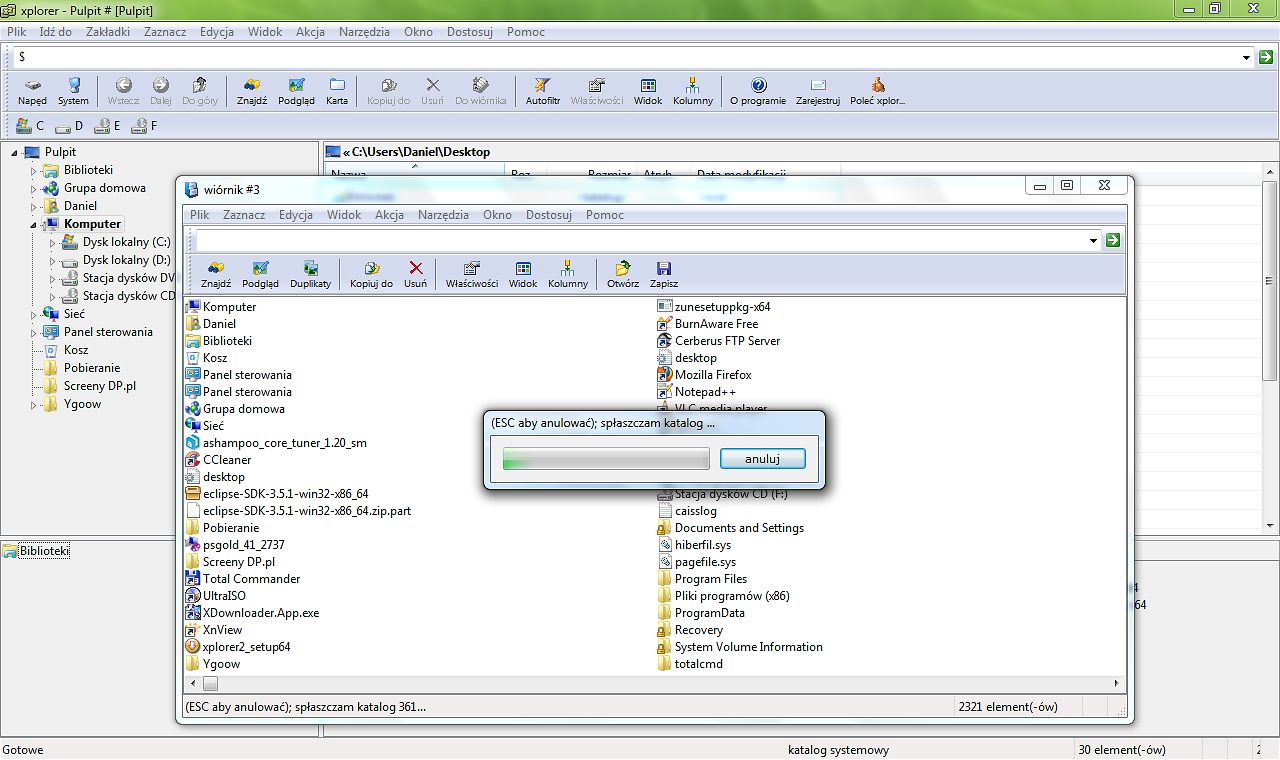Click Usuń in wiórnik #3 toolbar
Image resolution: width=1280 pixels, height=760 pixels.
[x=415, y=275]
